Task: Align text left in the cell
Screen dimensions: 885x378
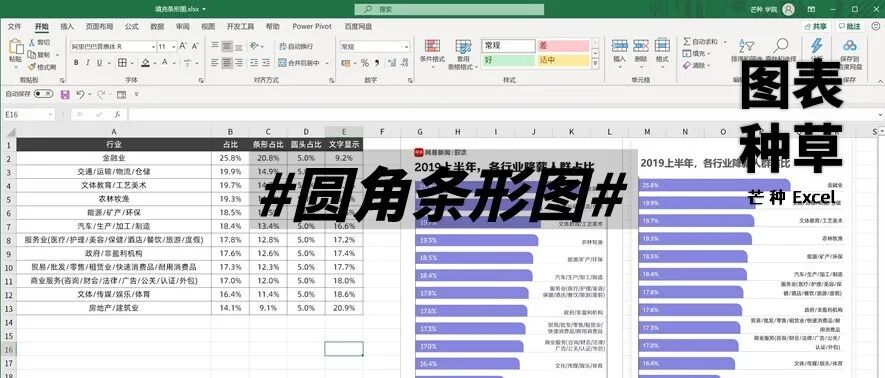Action: (215, 63)
